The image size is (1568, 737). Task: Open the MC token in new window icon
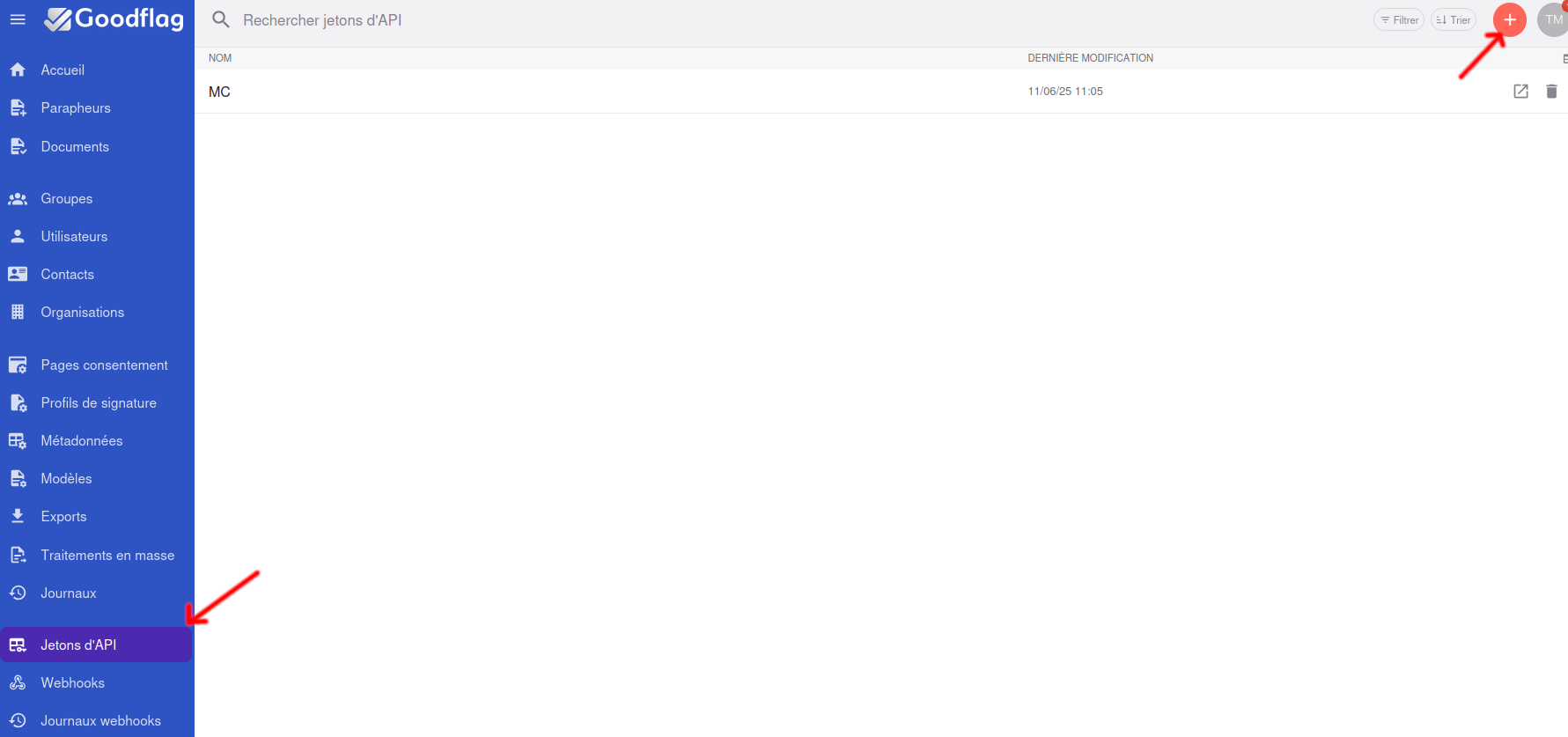[1520, 92]
